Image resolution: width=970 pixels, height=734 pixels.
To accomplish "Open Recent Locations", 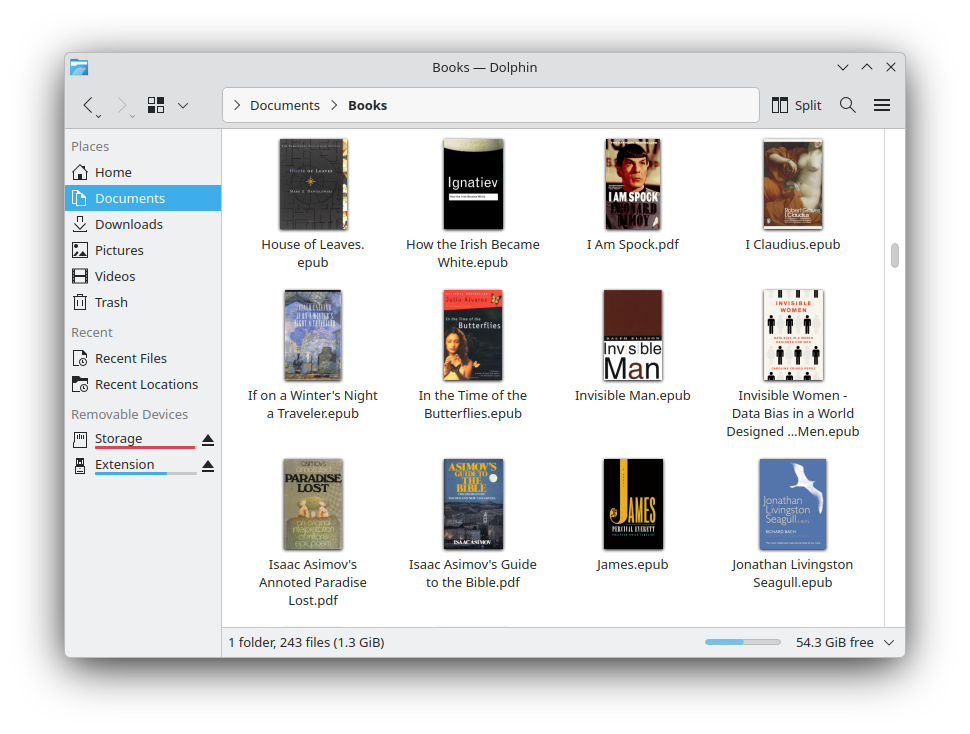I will (143, 385).
